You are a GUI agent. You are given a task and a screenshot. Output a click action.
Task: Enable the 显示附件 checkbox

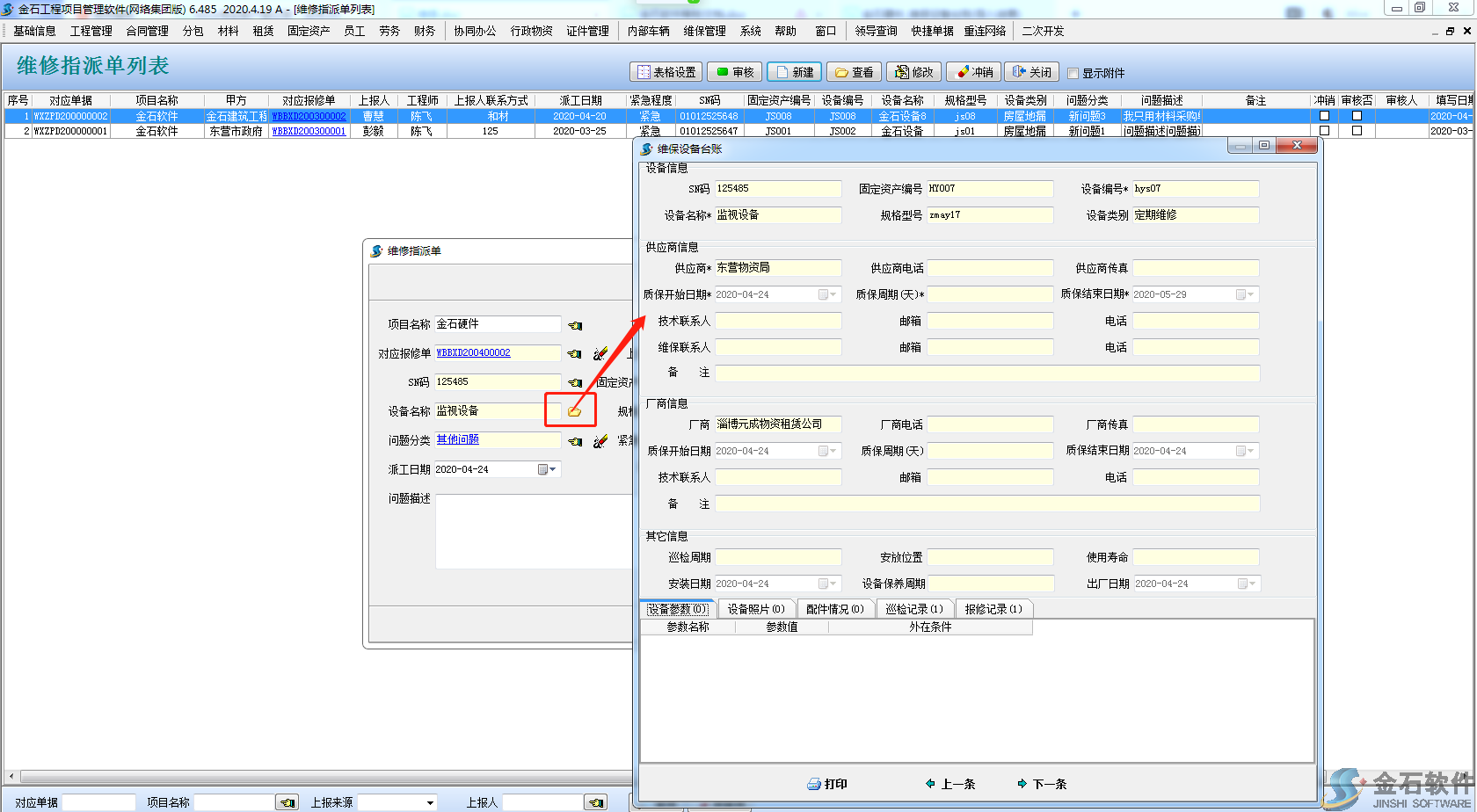click(x=1073, y=73)
